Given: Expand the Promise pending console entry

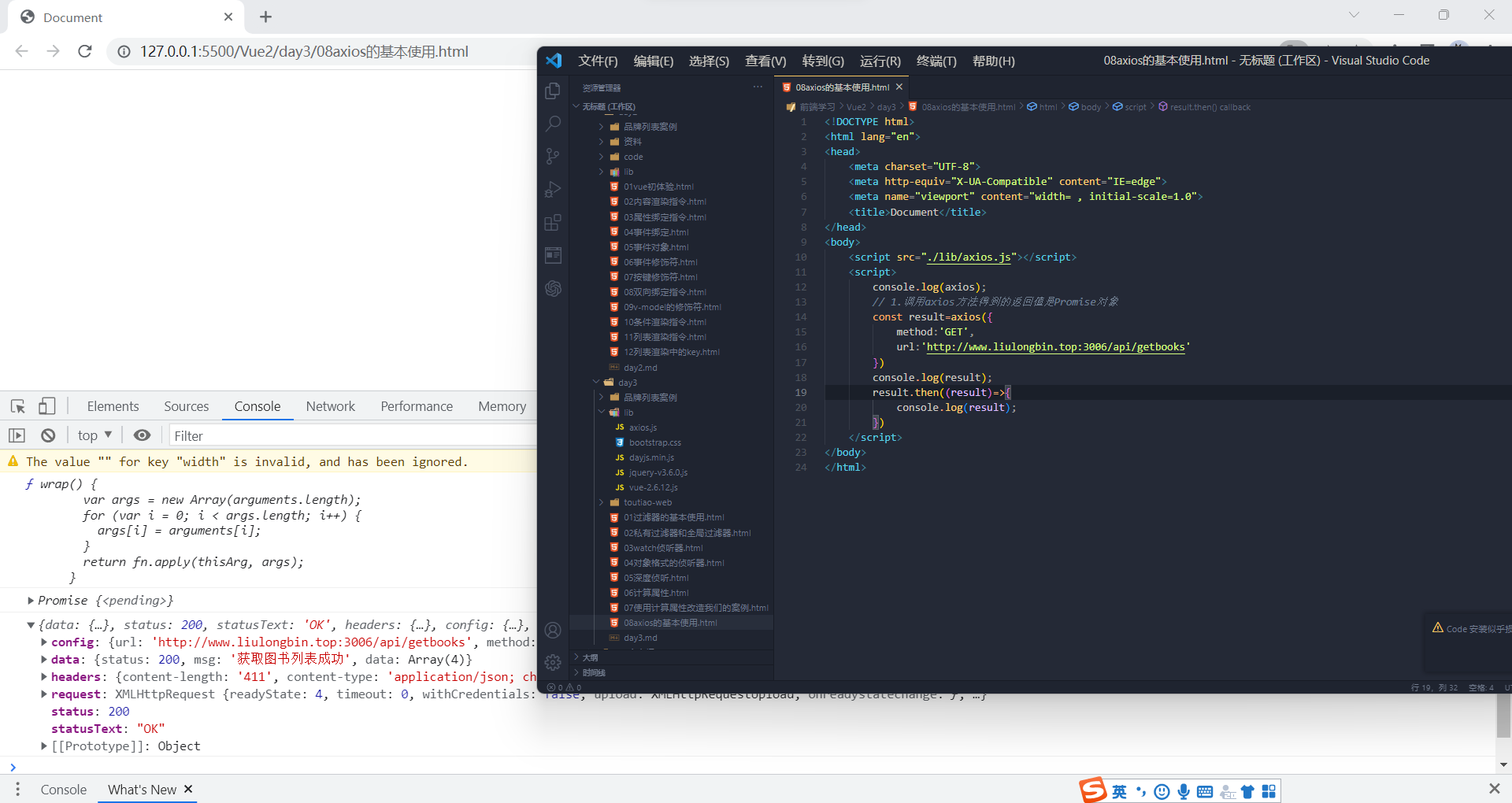Looking at the screenshot, I should coord(31,601).
